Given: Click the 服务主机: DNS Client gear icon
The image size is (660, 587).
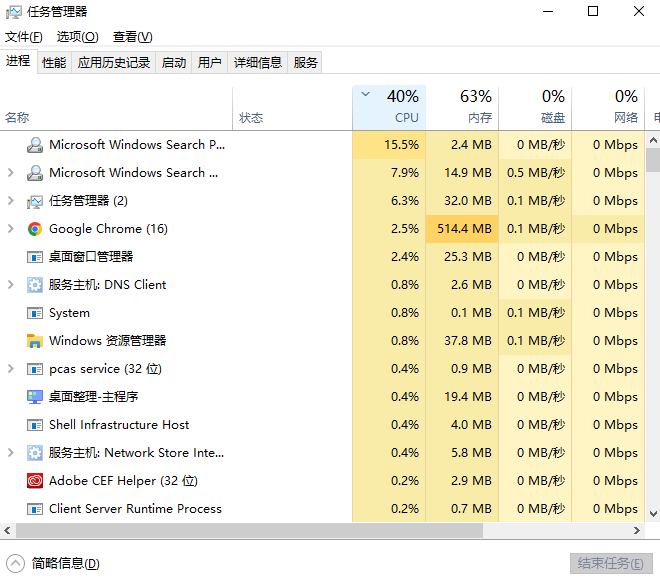Looking at the screenshot, I should point(35,285).
